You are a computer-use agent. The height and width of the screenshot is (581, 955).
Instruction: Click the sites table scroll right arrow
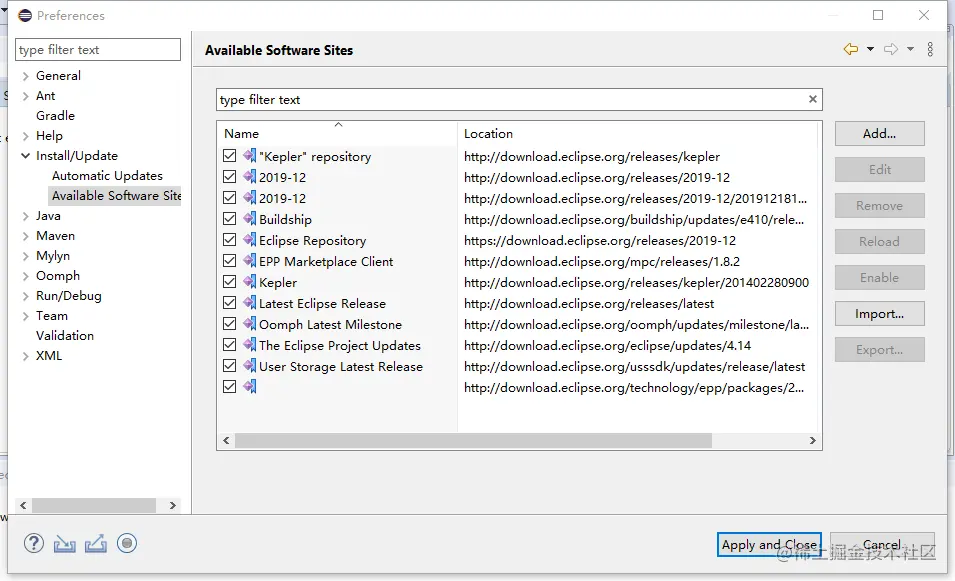click(x=812, y=440)
